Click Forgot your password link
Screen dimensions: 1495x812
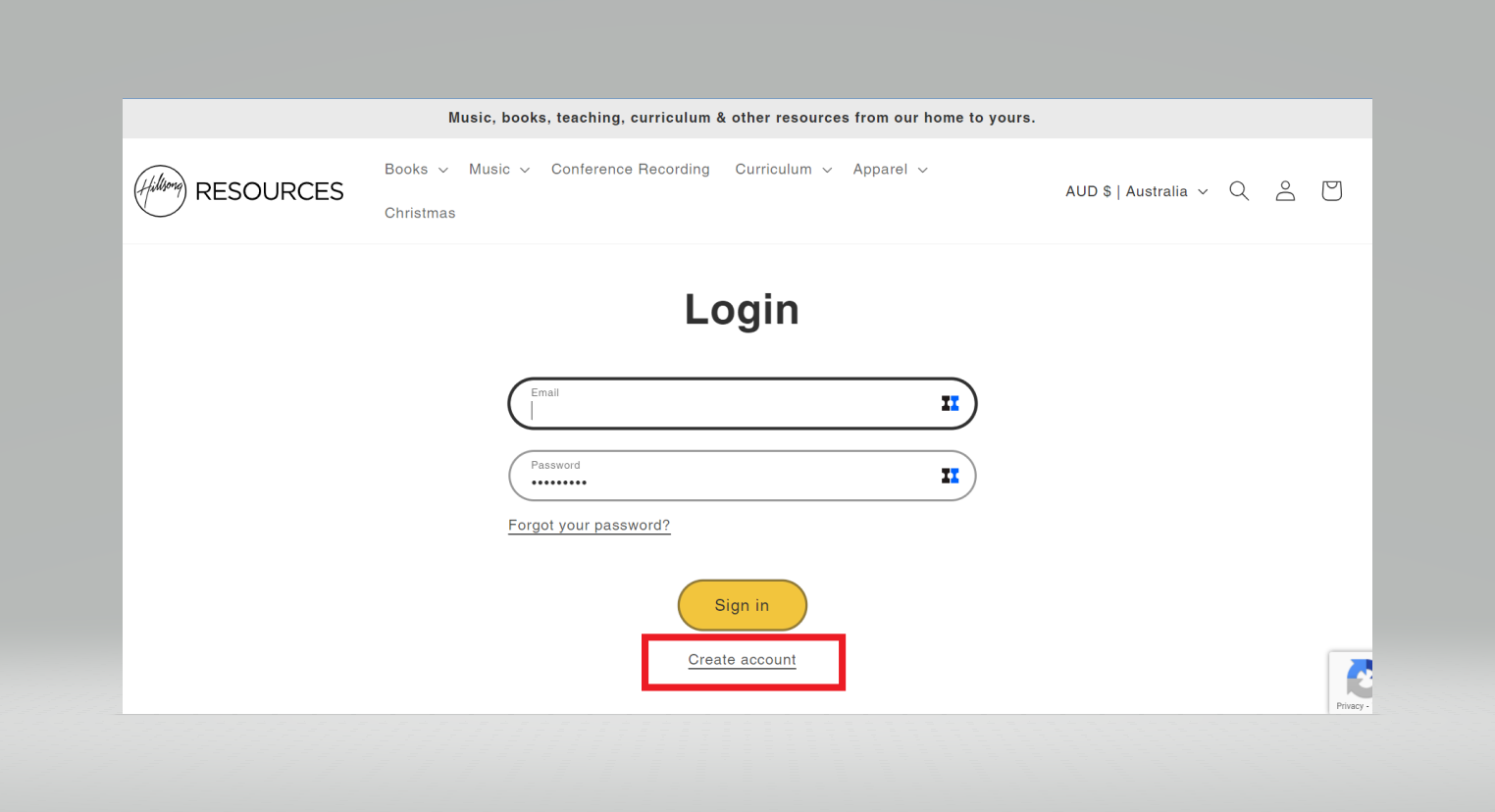coord(589,526)
